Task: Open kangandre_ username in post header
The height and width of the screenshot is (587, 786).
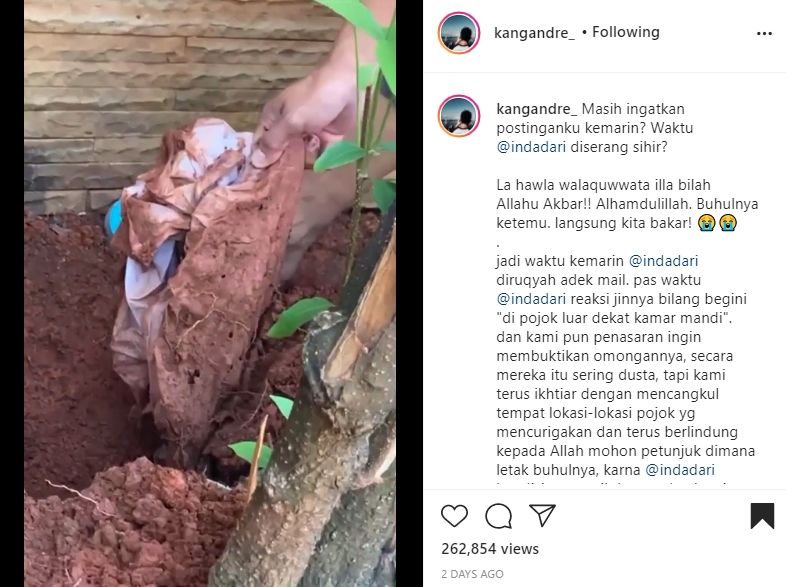Action: [534, 33]
